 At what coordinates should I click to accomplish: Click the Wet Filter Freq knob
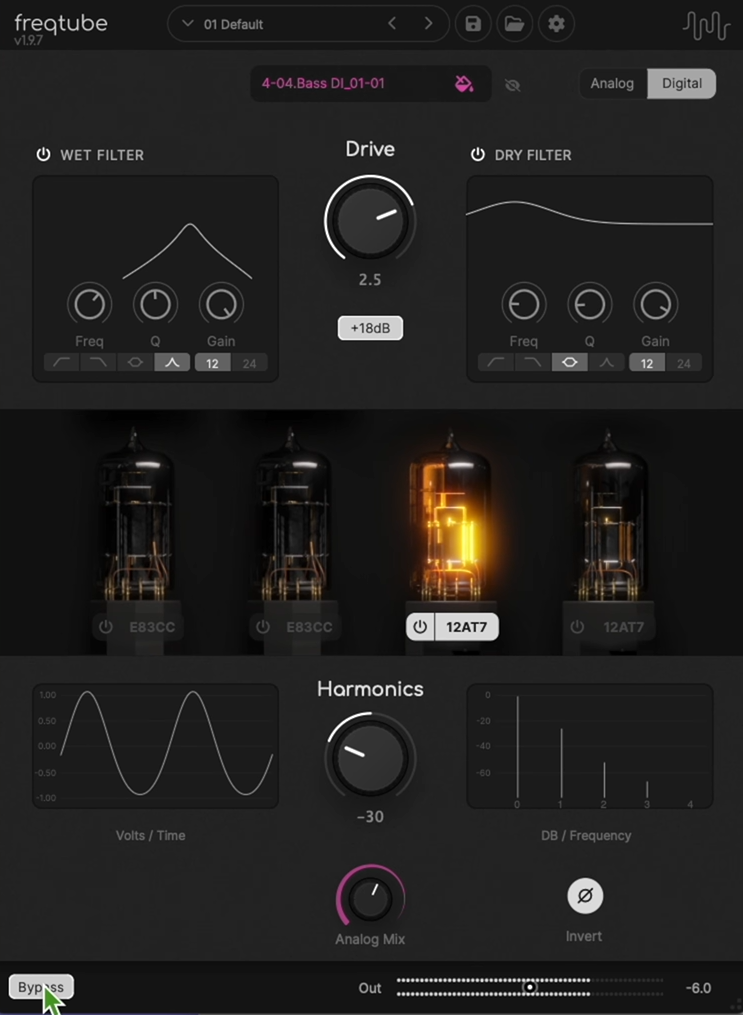coord(89,304)
